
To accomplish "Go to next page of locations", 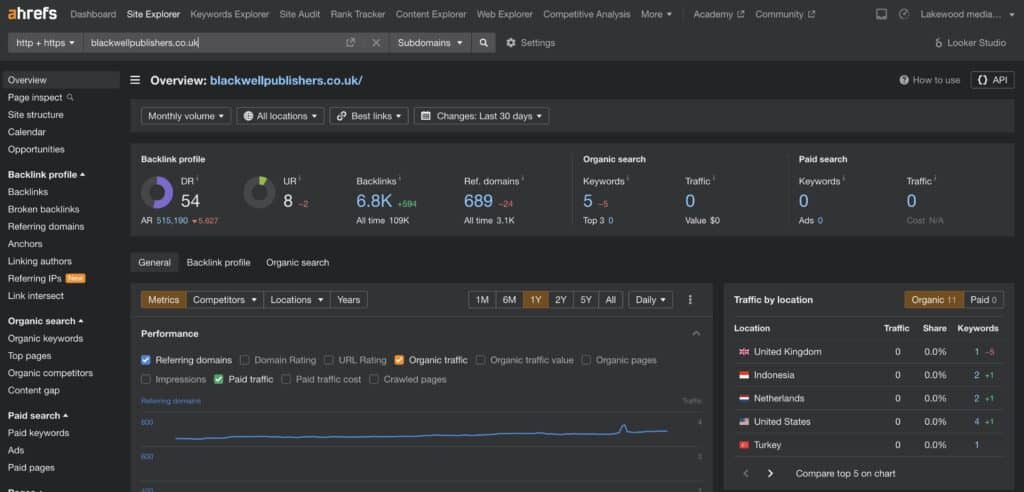I will tap(770, 473).
